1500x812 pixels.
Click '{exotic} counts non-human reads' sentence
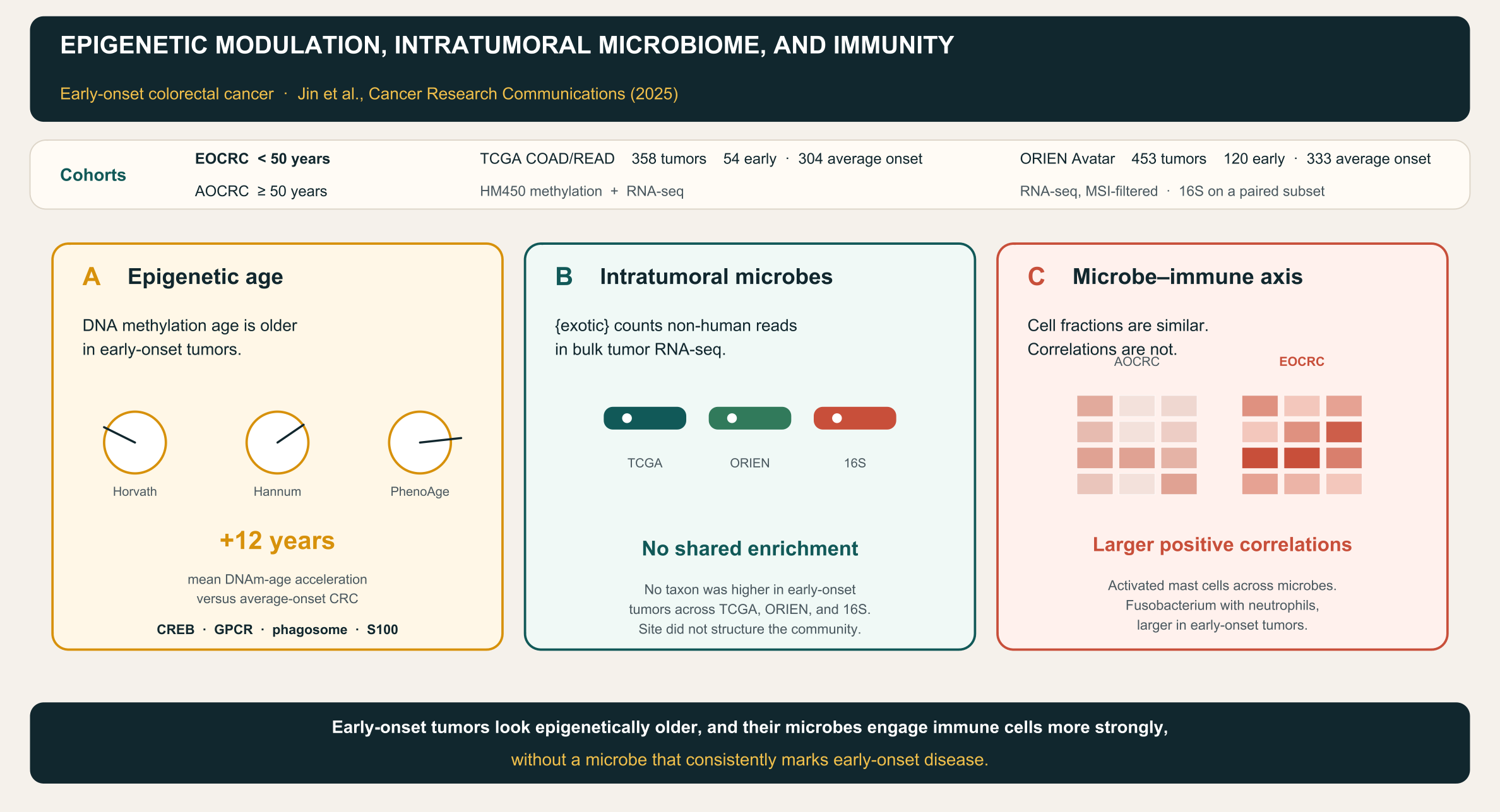[676, 326]
